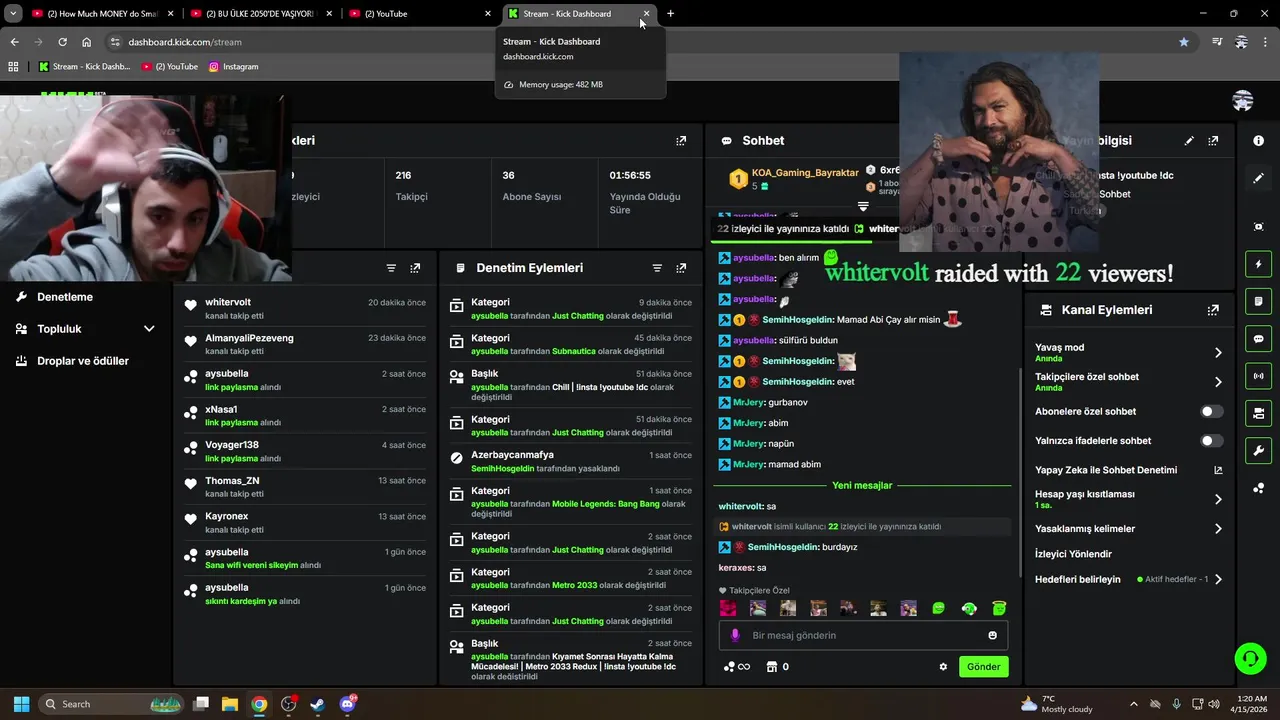Open the emoji picker in chat input
Viewport: 1280px width, 720px height.
(x=992, y=635)
